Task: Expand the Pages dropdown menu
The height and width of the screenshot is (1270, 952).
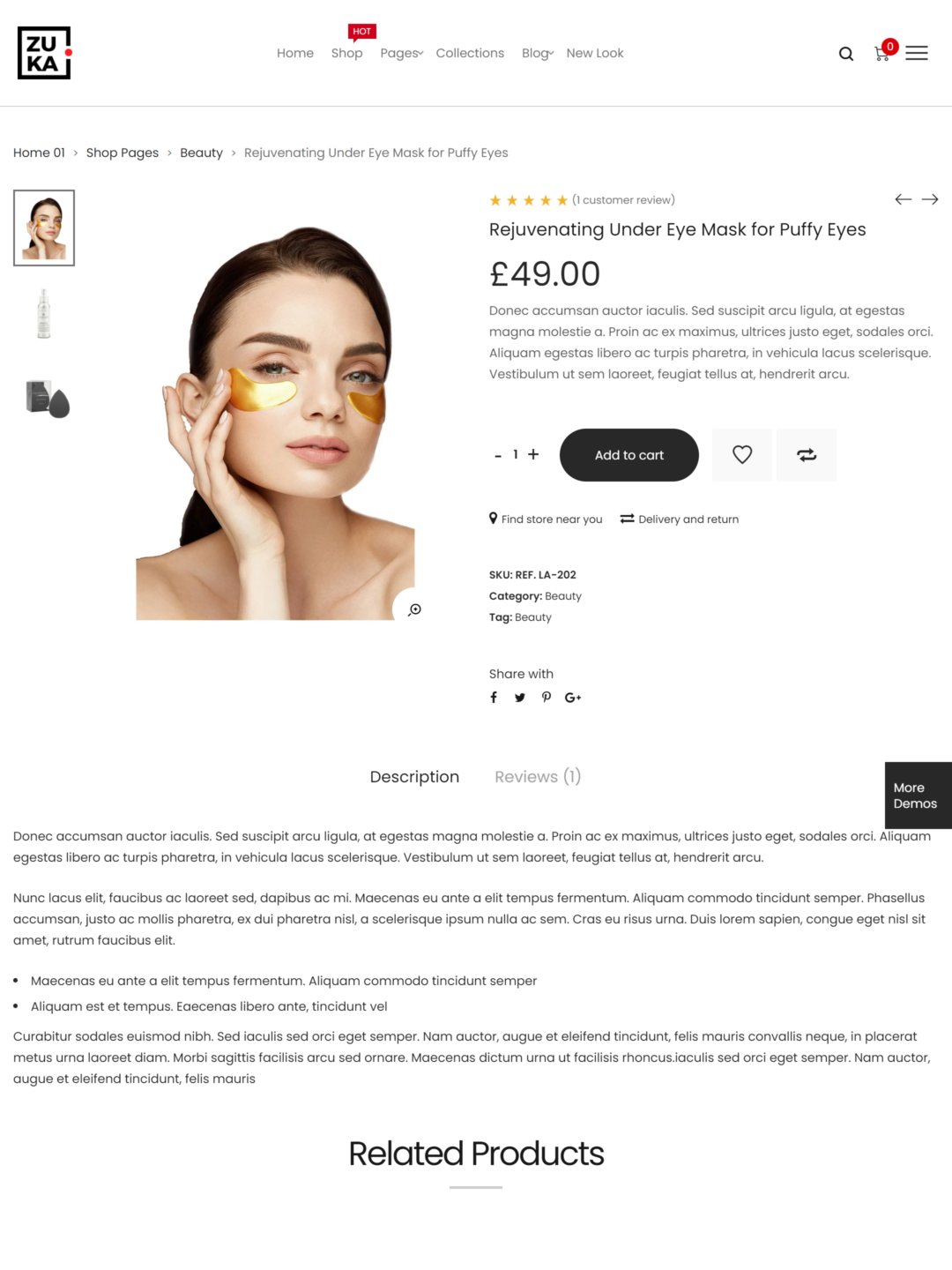Action: (x=402, y=53)
